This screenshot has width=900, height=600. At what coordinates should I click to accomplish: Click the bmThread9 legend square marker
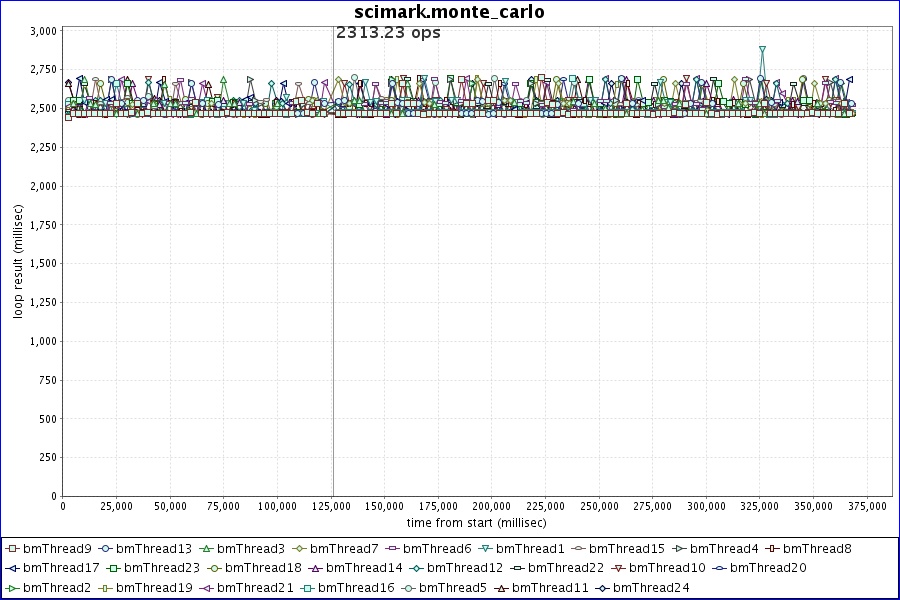(x=12, y=548)
